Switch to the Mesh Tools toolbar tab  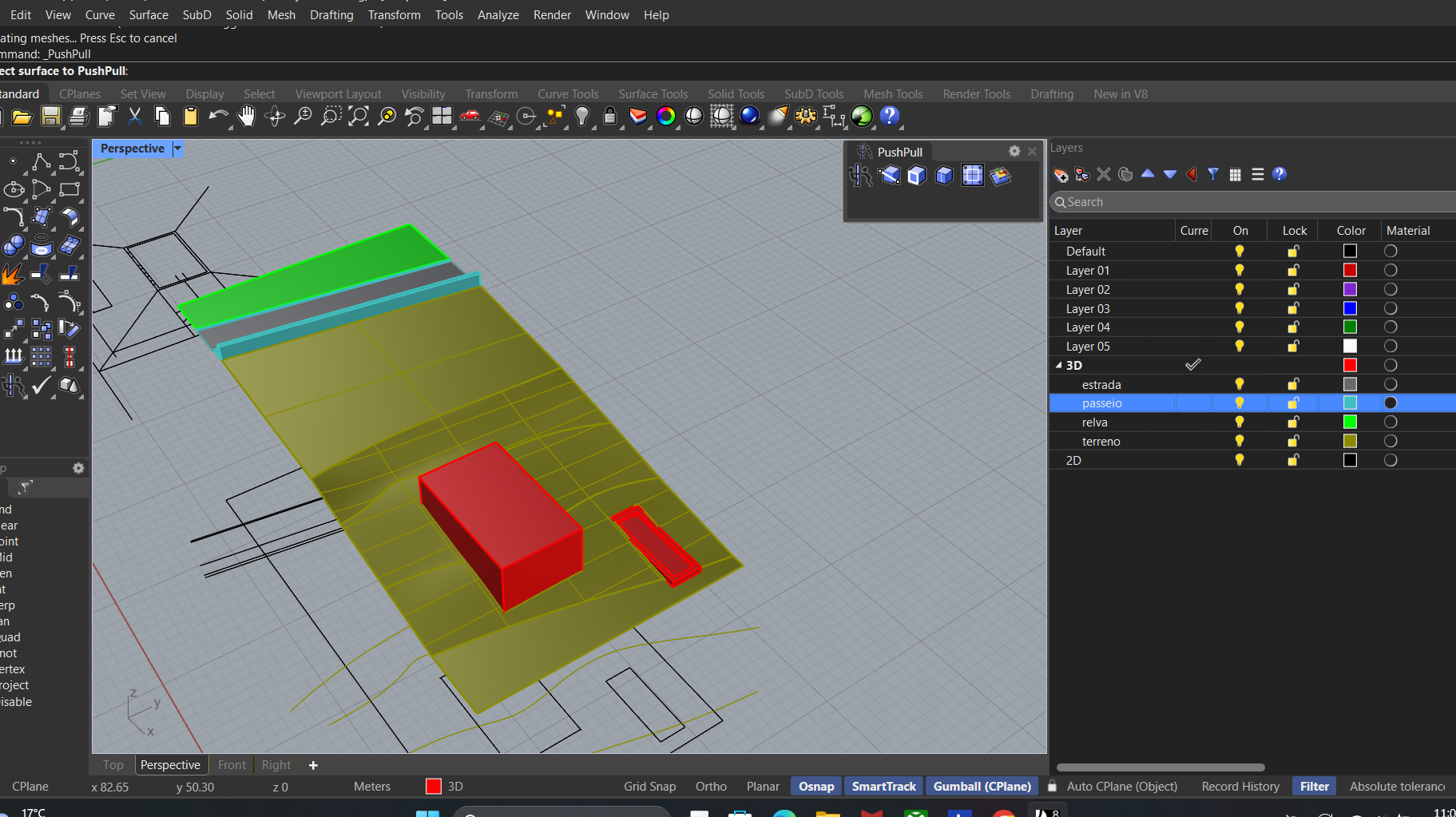tap(893, 94)
